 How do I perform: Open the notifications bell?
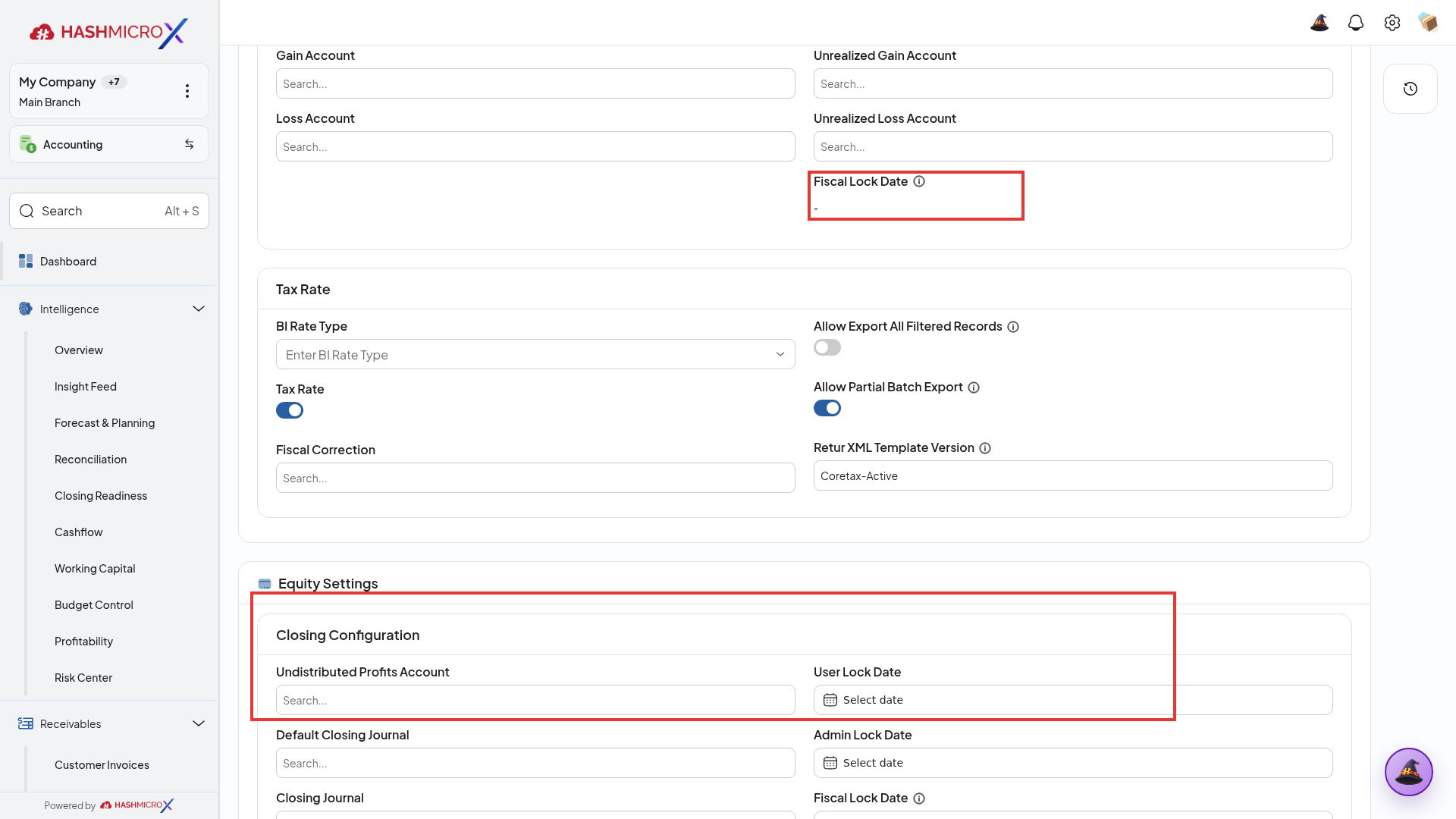click(1356, 23)
